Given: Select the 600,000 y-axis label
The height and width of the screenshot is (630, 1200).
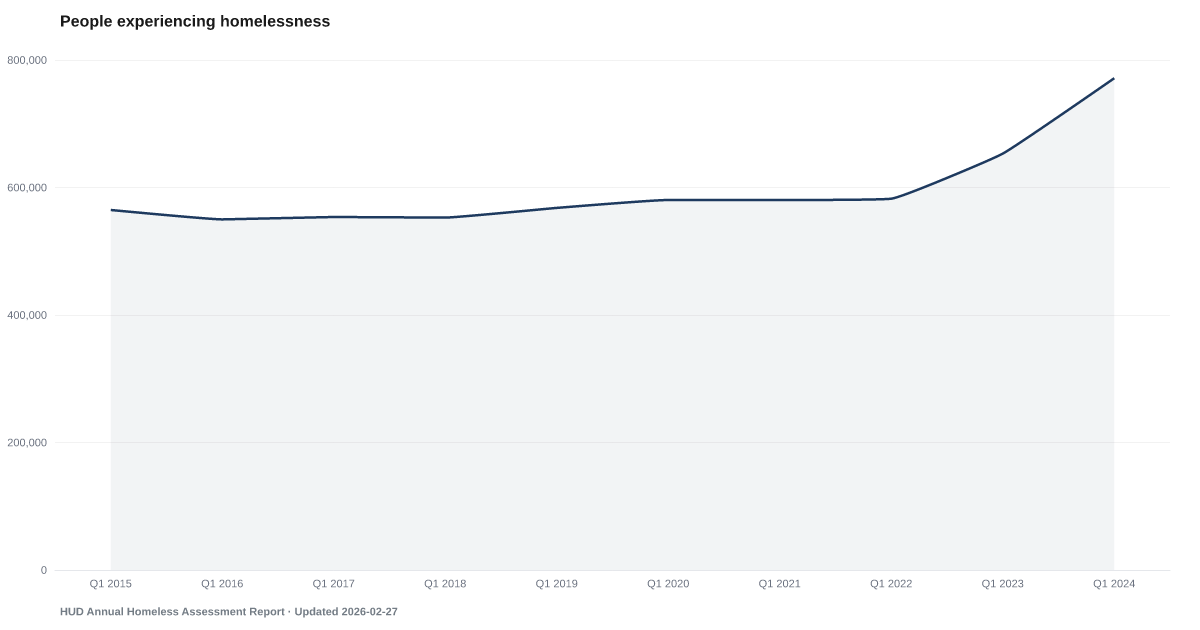Looking at the screenshot, I should tap(27, 188).
